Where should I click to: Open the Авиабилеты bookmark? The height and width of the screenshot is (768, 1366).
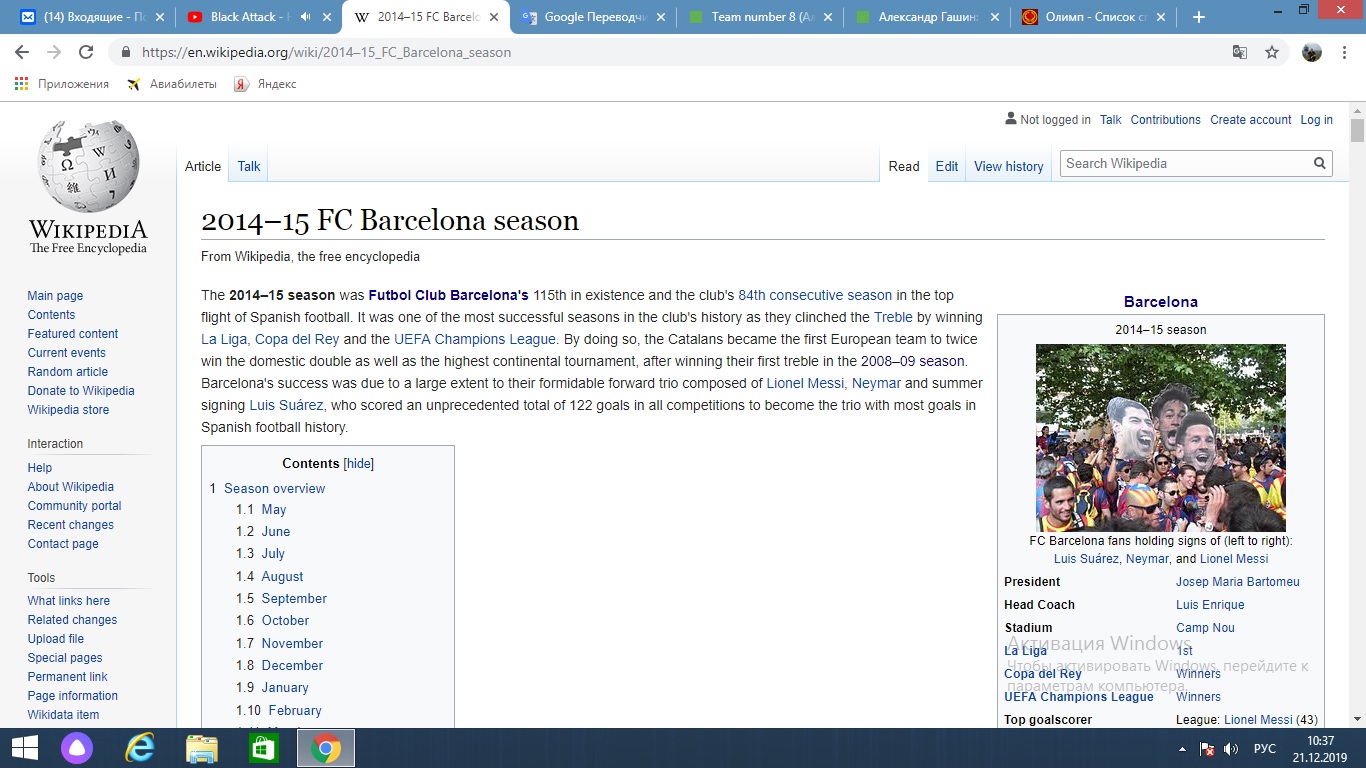point(172,84)
